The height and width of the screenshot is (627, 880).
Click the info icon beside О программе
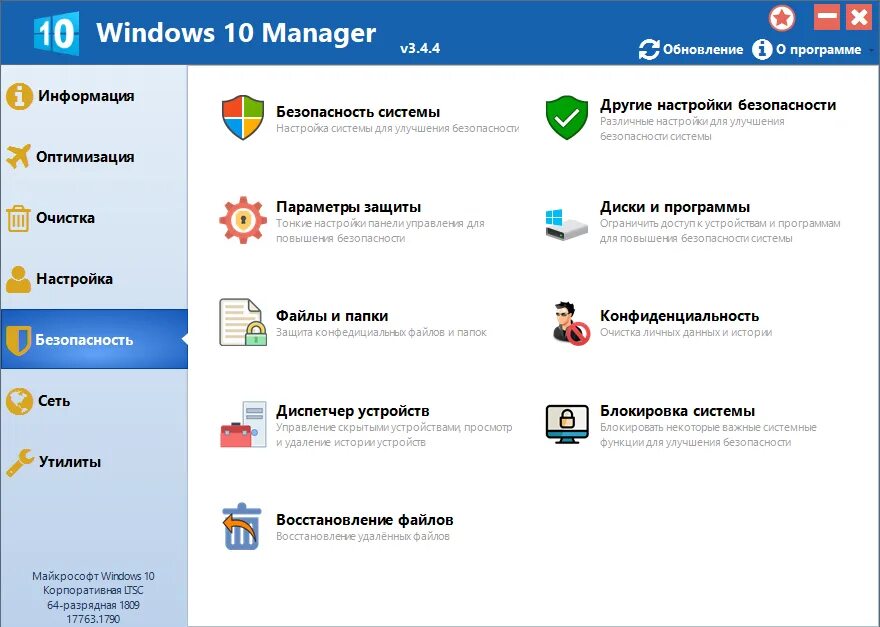(762, 49)
